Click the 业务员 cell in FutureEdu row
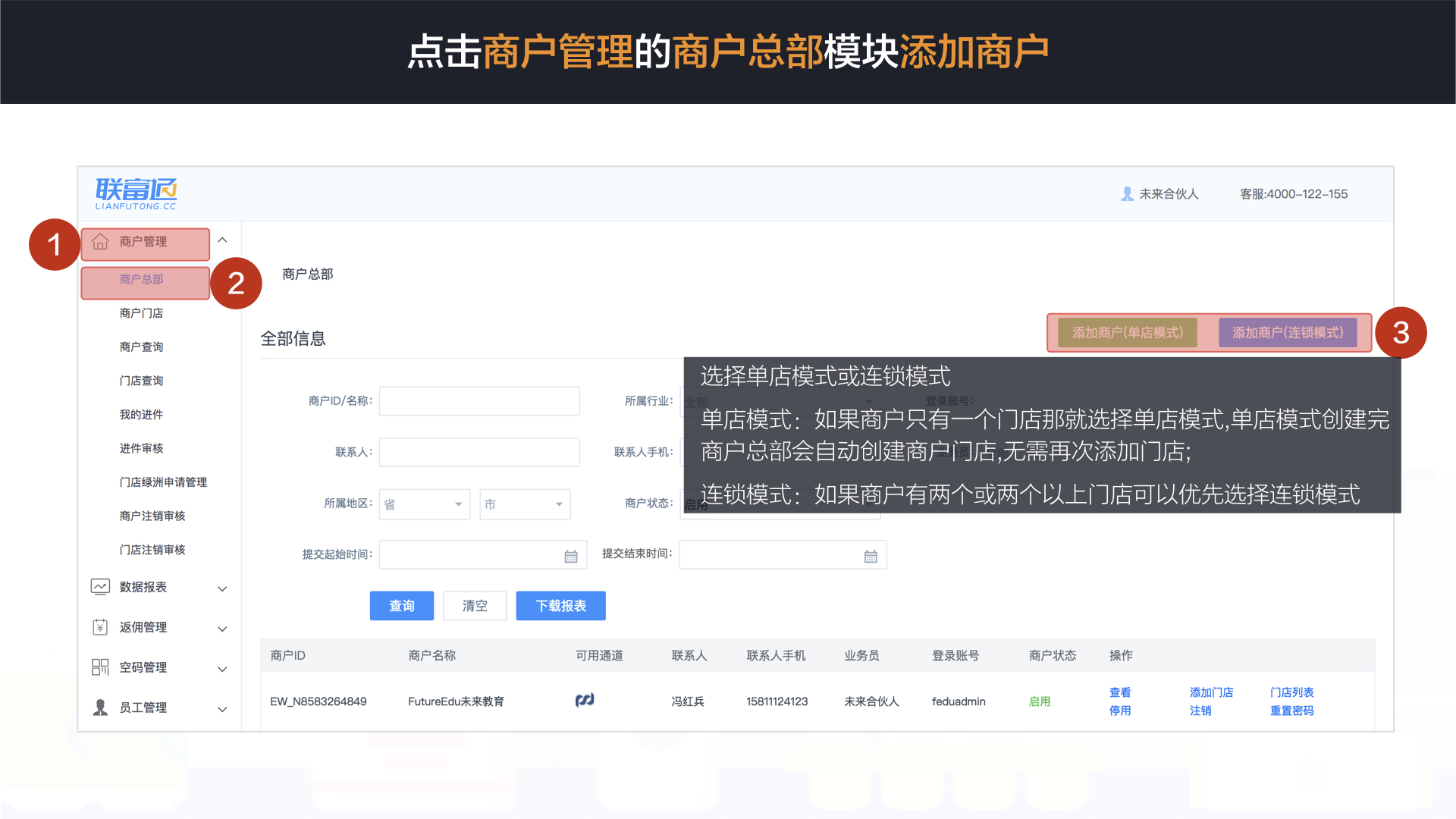The height and width of the screenshot is (819, 1456). 871,701
